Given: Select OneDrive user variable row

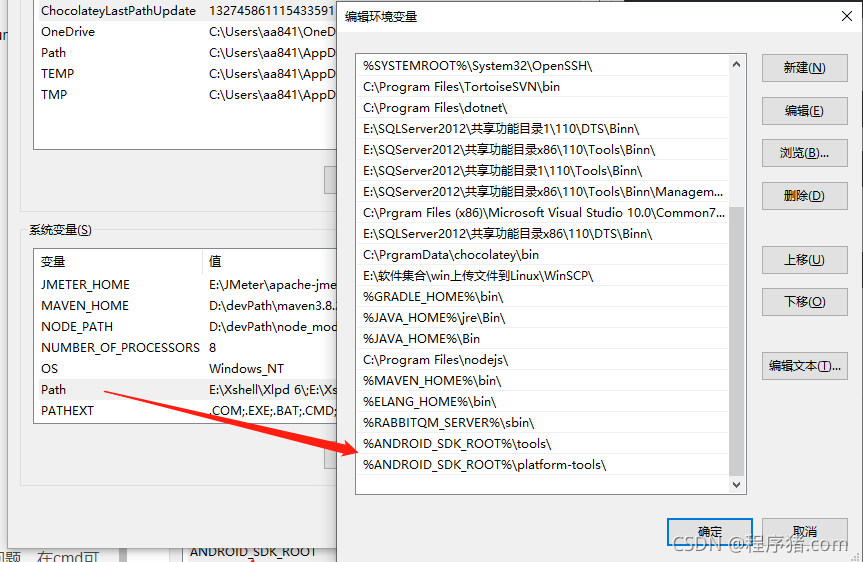Looking at the screenshot, I should (x=185, y=31).
